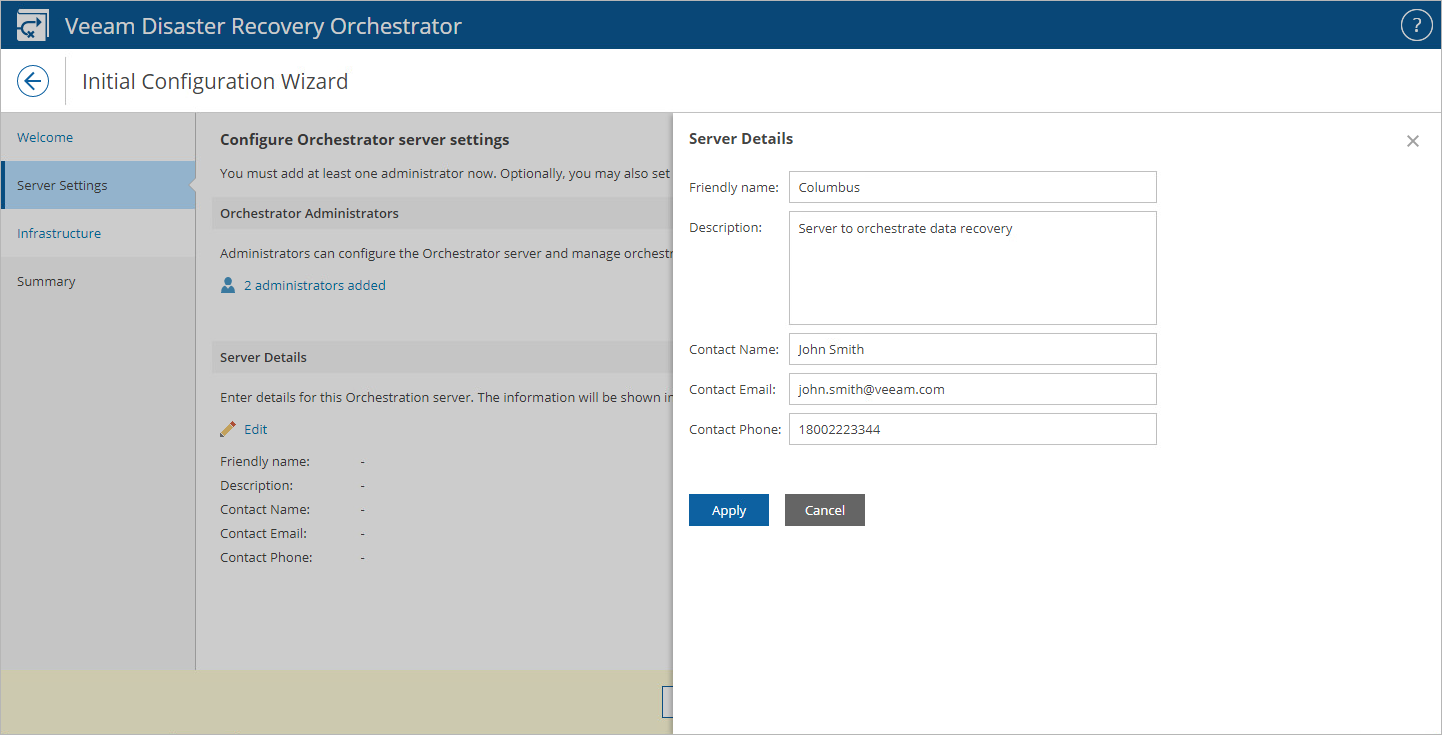Focus the Friendly name field
The image size is (1442, 735).
972,187
